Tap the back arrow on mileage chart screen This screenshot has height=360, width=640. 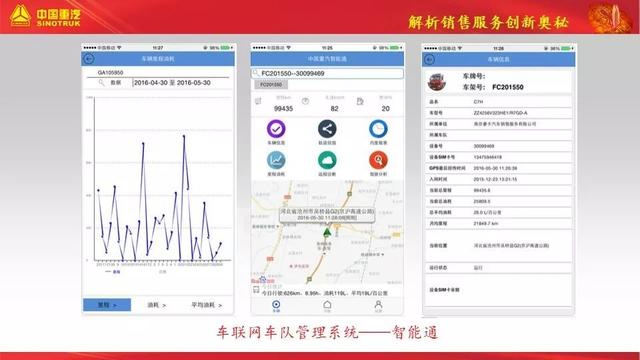(89, 59)
